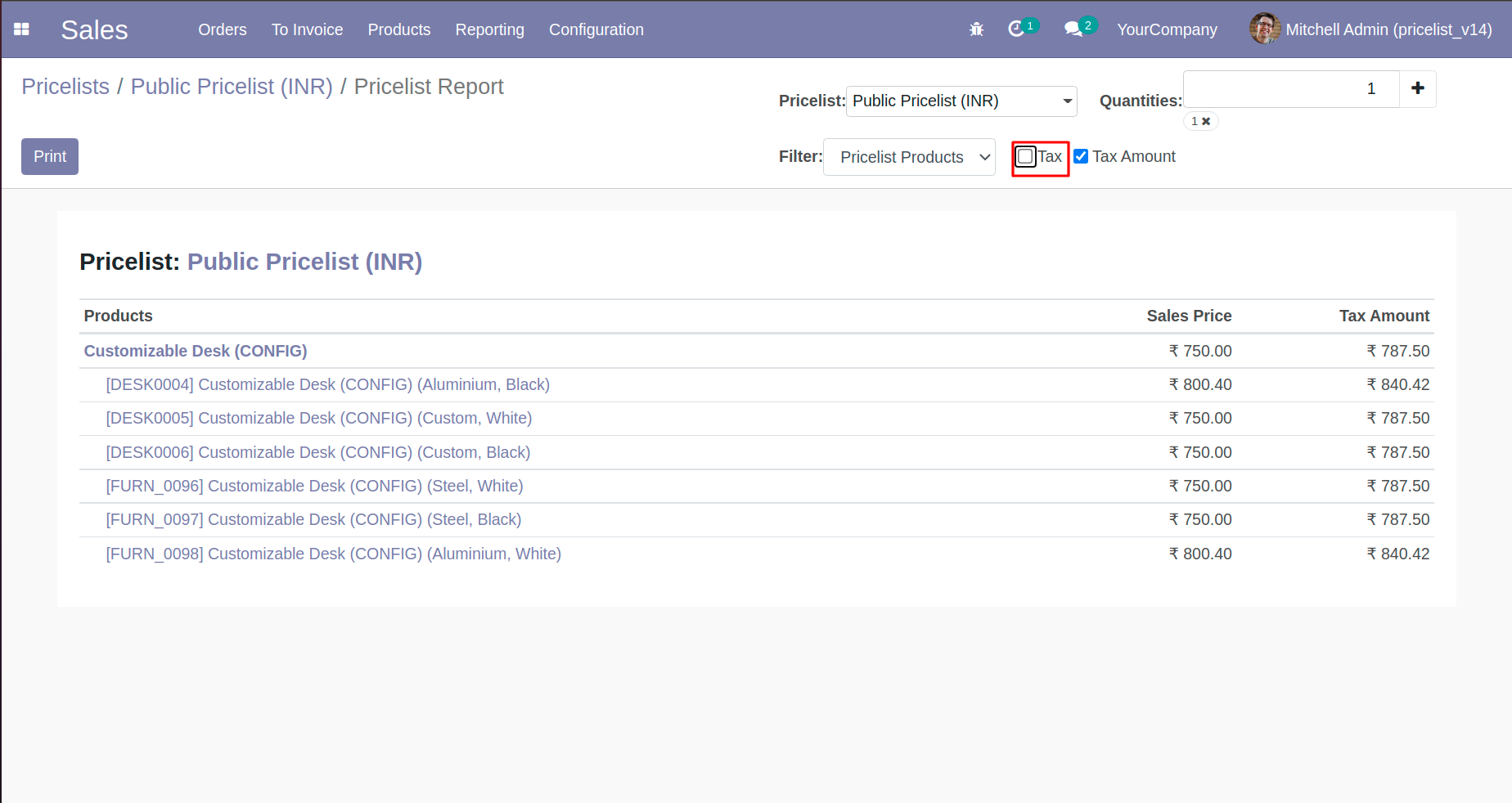
Task: Open the Reporting menu
Action: 490,29
